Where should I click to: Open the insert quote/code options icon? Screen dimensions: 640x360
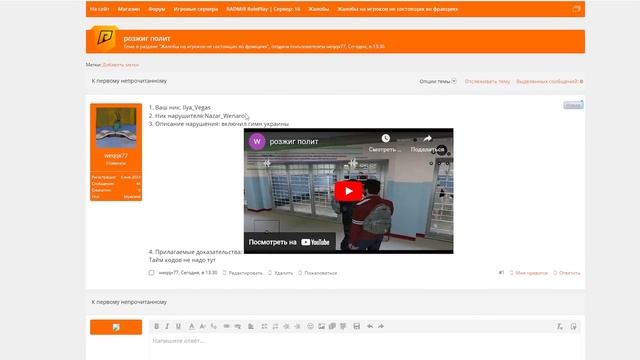[x=343, y=326]
